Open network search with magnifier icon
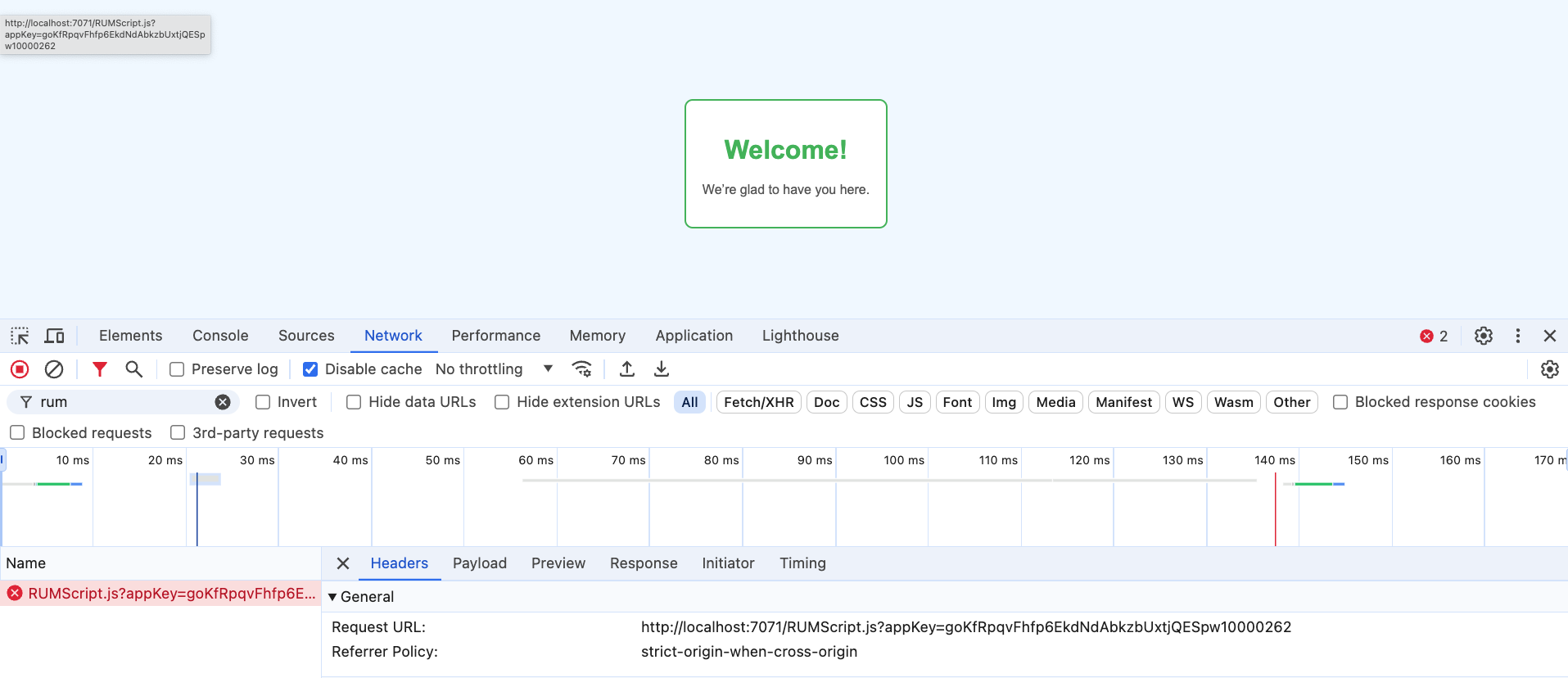This screenshot has width=1568, height=678. [x=134, y=369]
